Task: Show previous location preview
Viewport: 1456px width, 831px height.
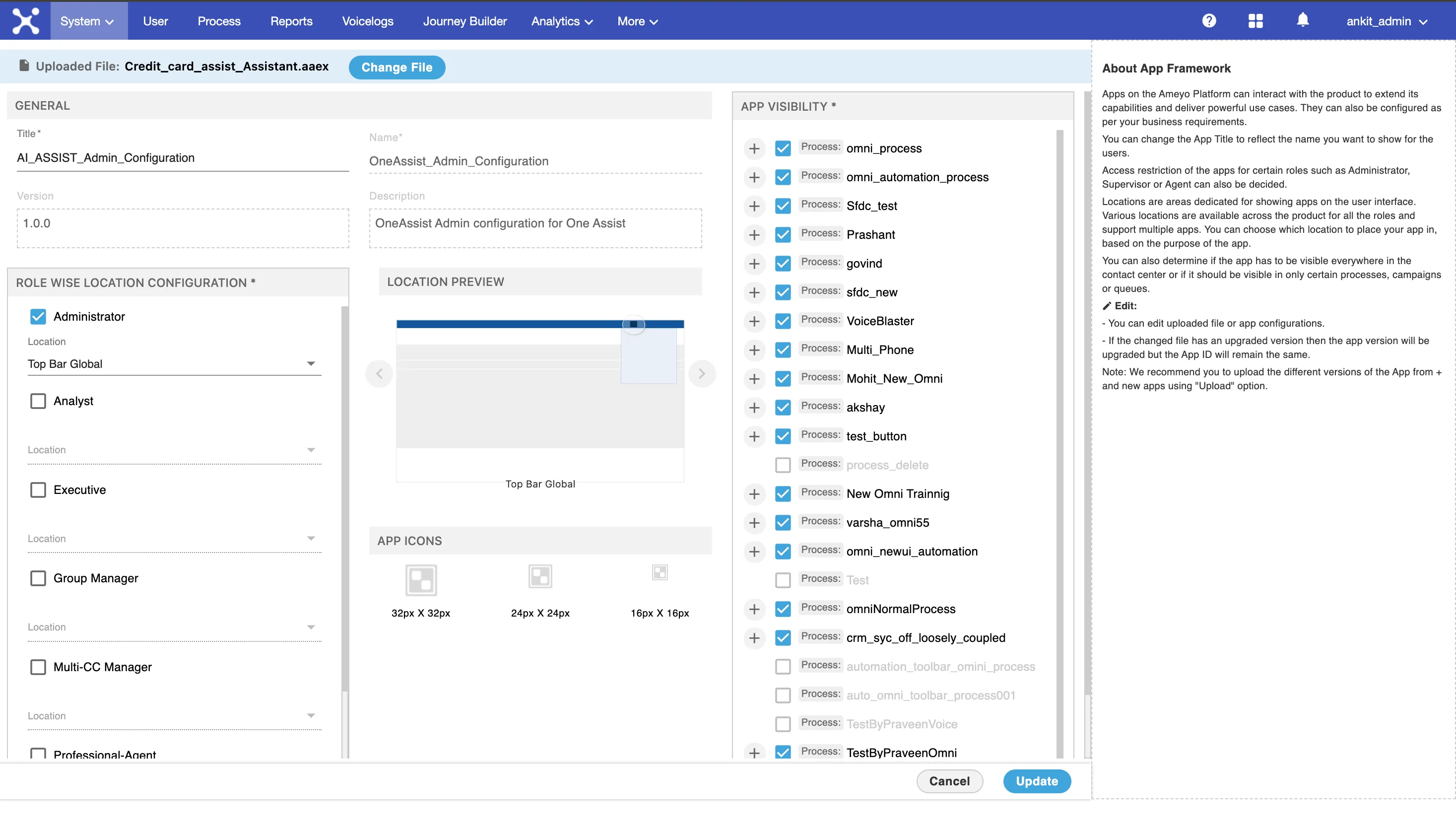Action: tap(380, 374)
